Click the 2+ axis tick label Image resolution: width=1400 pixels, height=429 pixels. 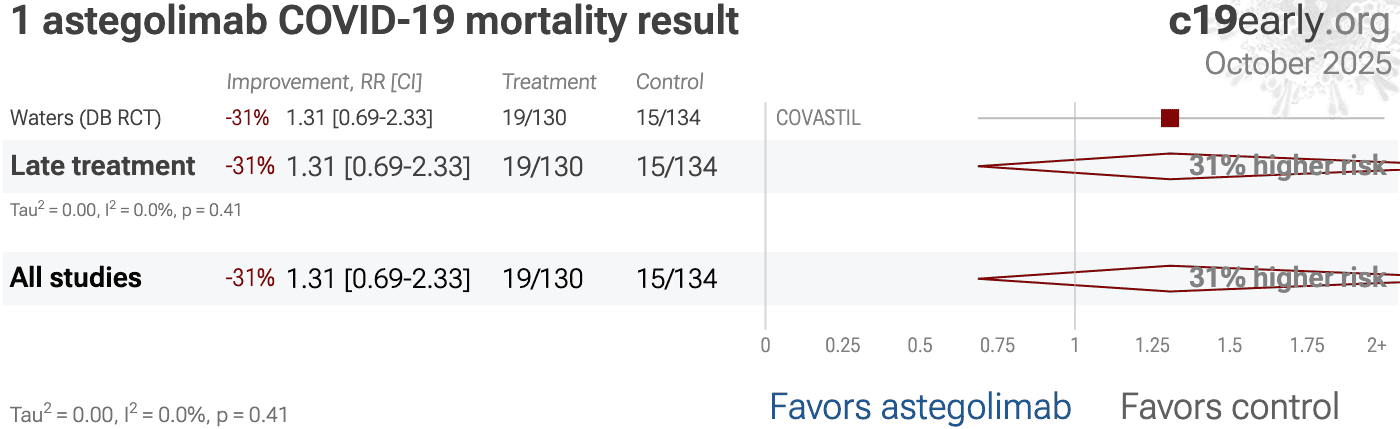pos(1376,346)
